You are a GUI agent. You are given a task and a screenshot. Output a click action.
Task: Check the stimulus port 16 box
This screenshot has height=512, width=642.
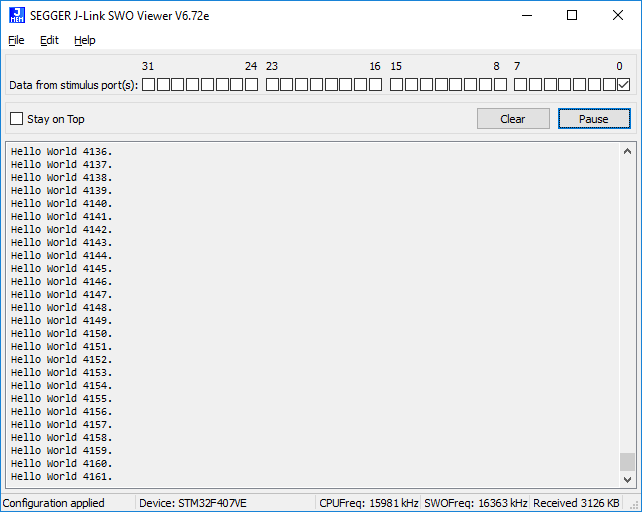coord(375,85)
